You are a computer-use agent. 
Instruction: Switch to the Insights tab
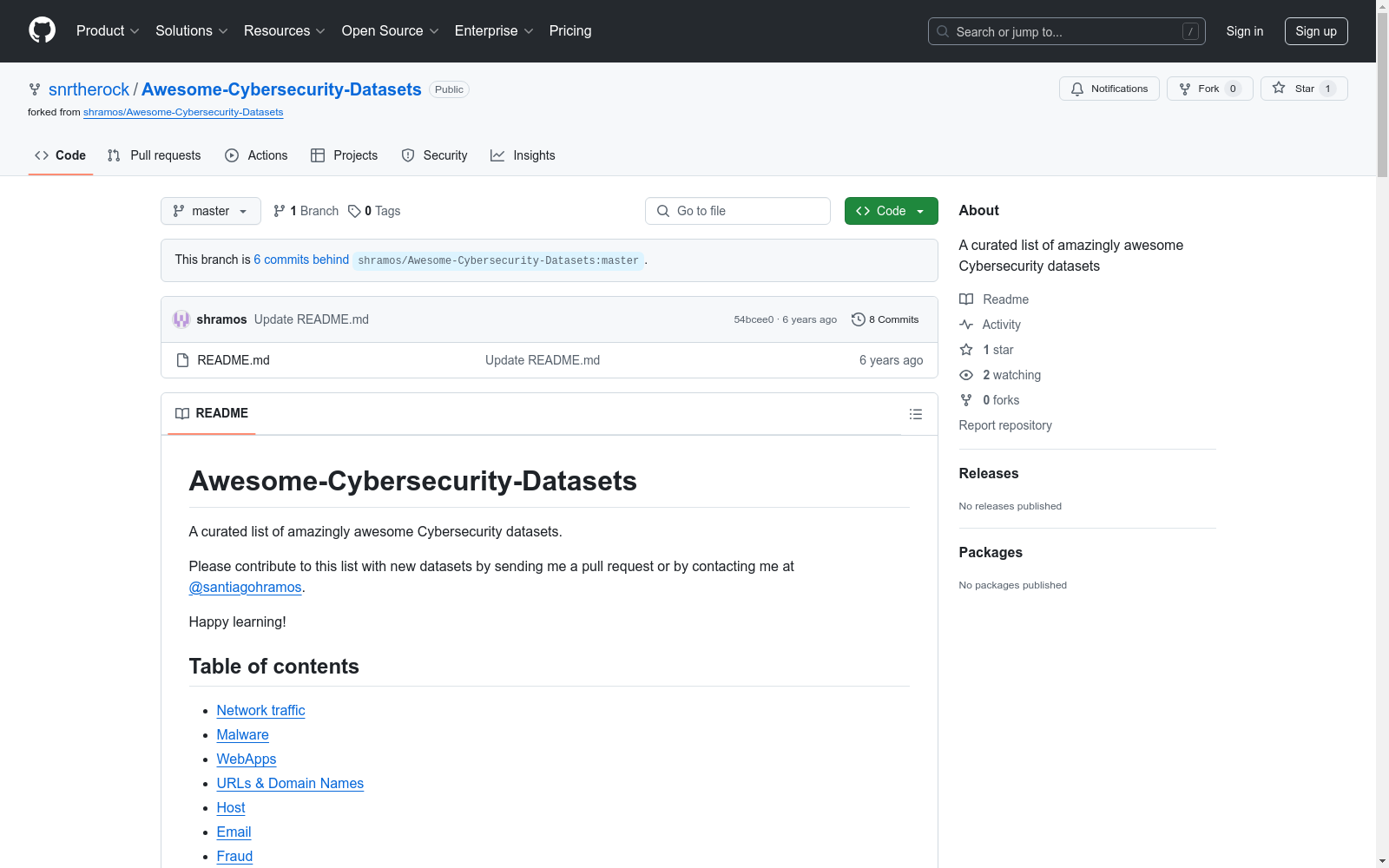[x=523, y=155]
